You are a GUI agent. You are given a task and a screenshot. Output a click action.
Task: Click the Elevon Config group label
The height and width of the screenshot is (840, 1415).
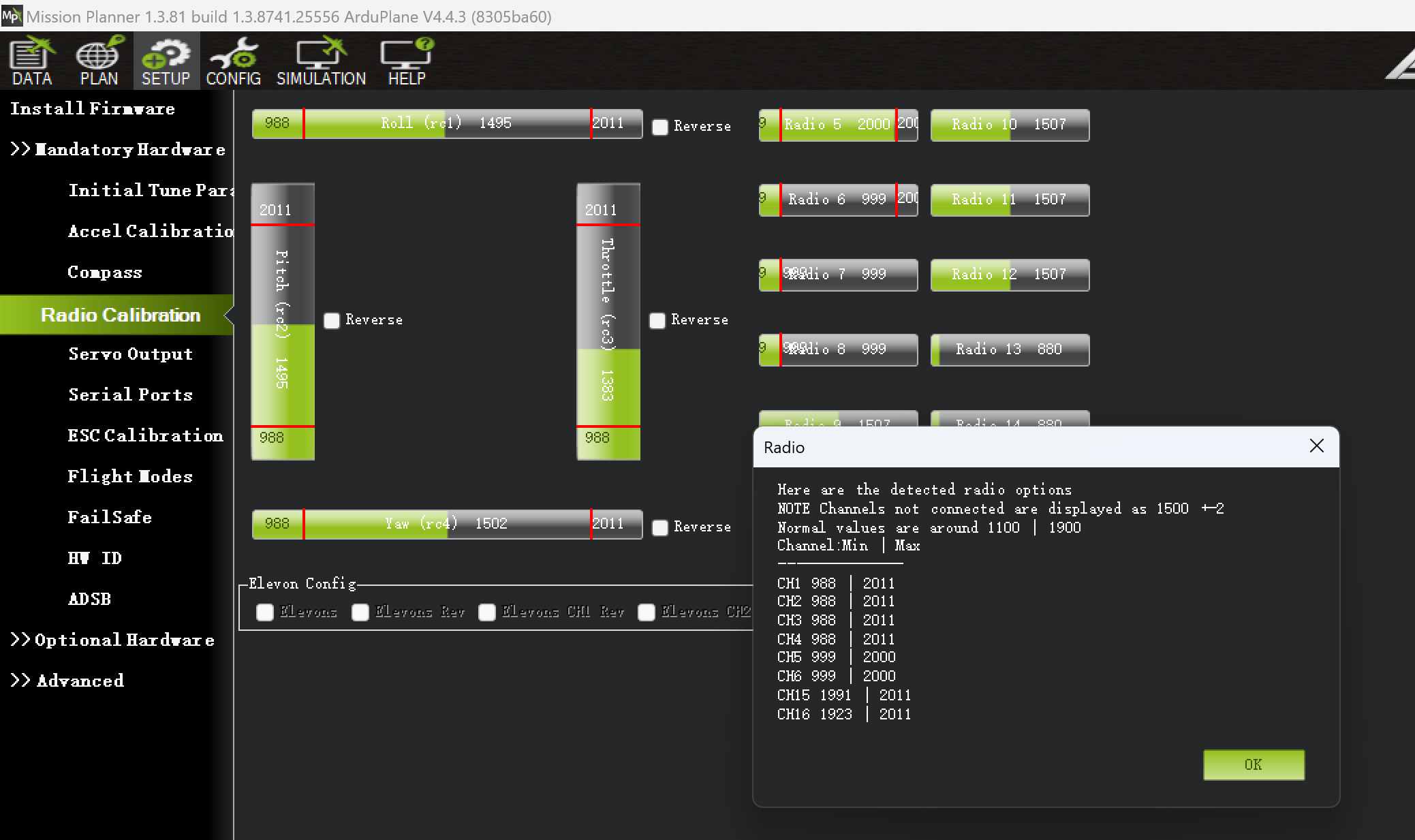(302, 584)
